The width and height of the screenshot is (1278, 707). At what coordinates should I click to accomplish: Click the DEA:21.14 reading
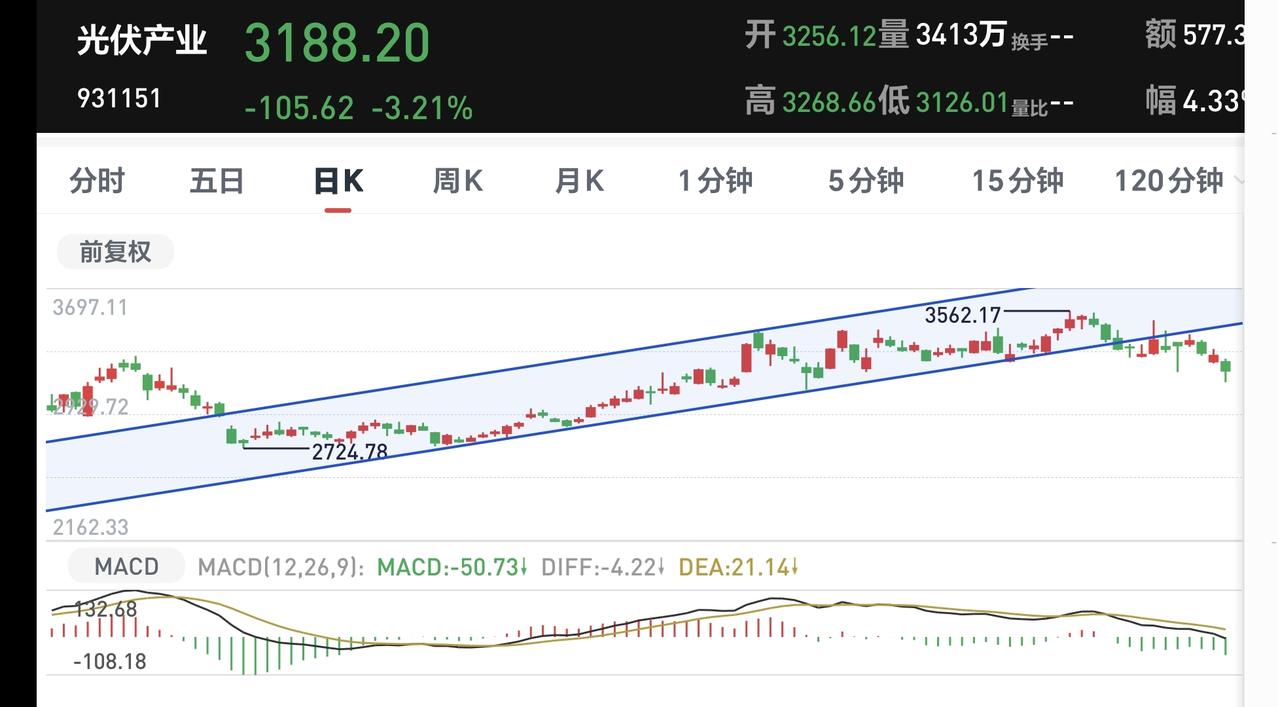coord(739,568)
